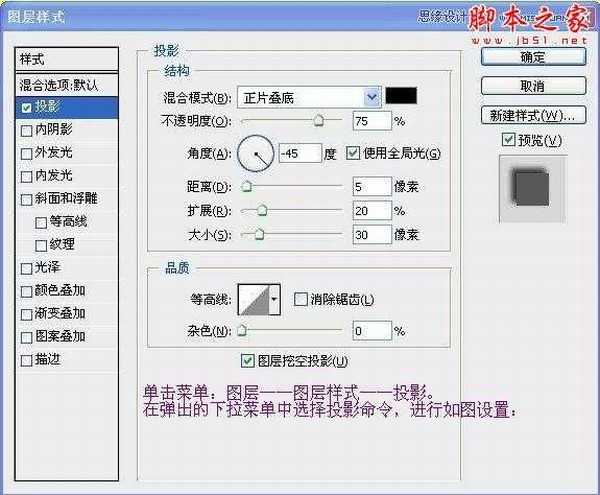Toggle the 预览 (Preview) checkbox
This screenshot has width=600, height=495.
coord(509,139)
